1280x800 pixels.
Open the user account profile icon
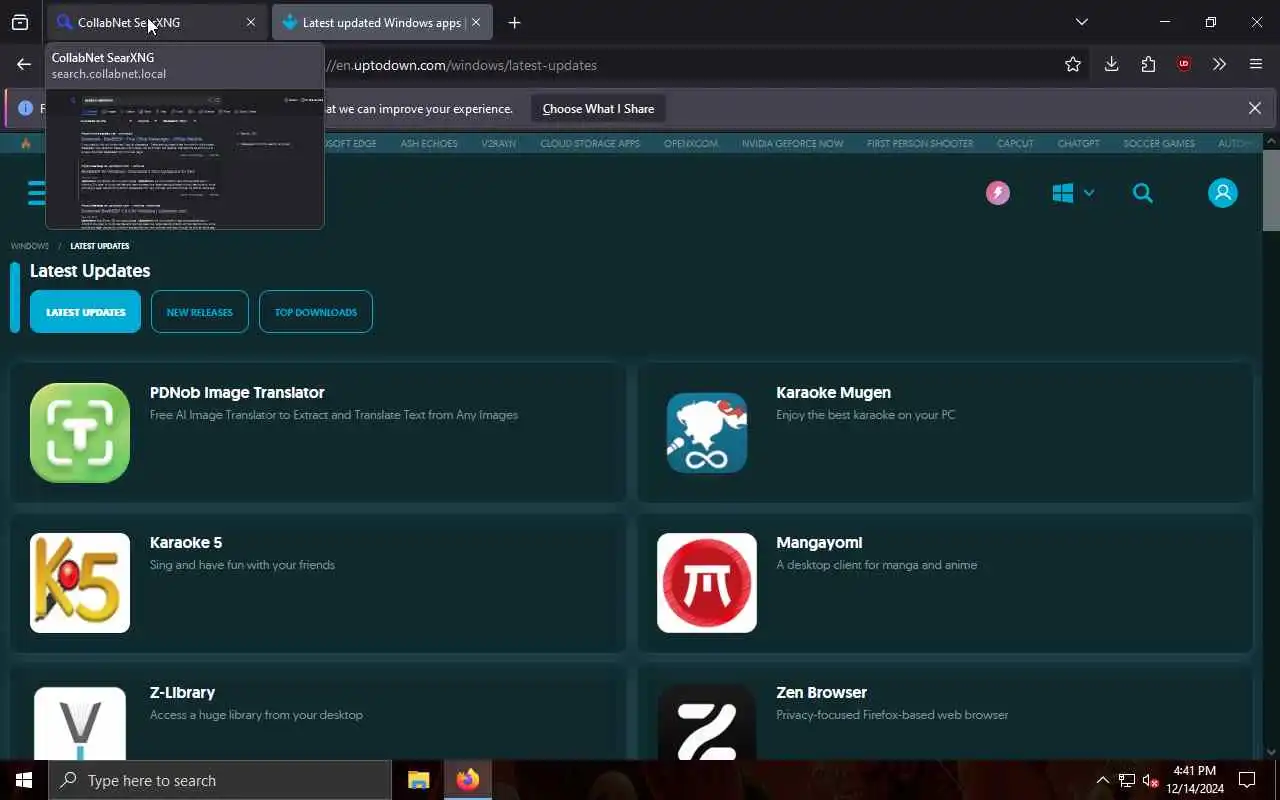tap(1223, 193)
